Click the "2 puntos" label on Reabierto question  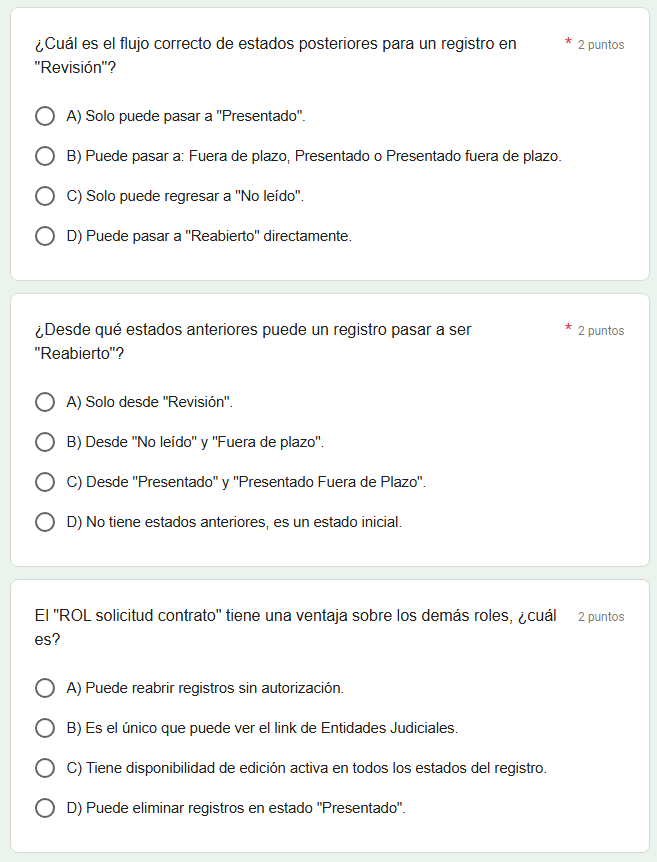point(601,331)
